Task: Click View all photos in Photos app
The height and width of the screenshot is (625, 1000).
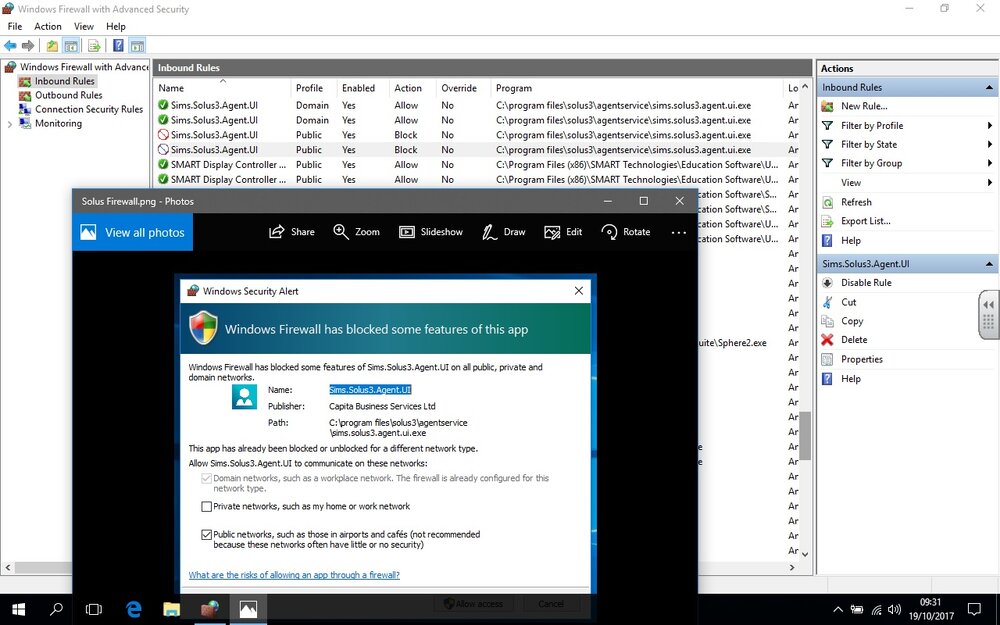Action: pos(133,232)
